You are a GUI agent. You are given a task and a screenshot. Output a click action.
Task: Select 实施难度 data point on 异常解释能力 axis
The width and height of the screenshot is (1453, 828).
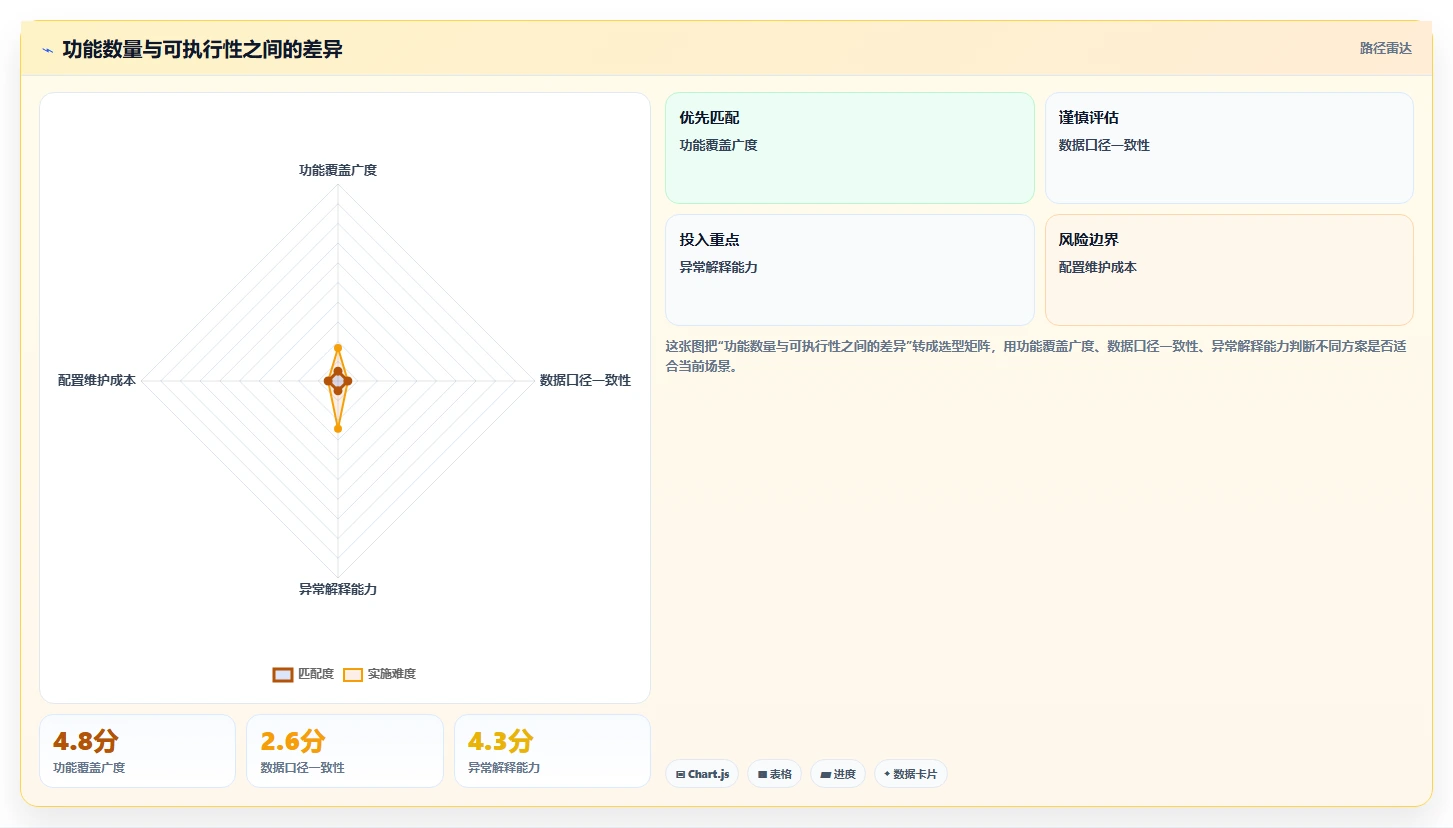tap(338, 429)
